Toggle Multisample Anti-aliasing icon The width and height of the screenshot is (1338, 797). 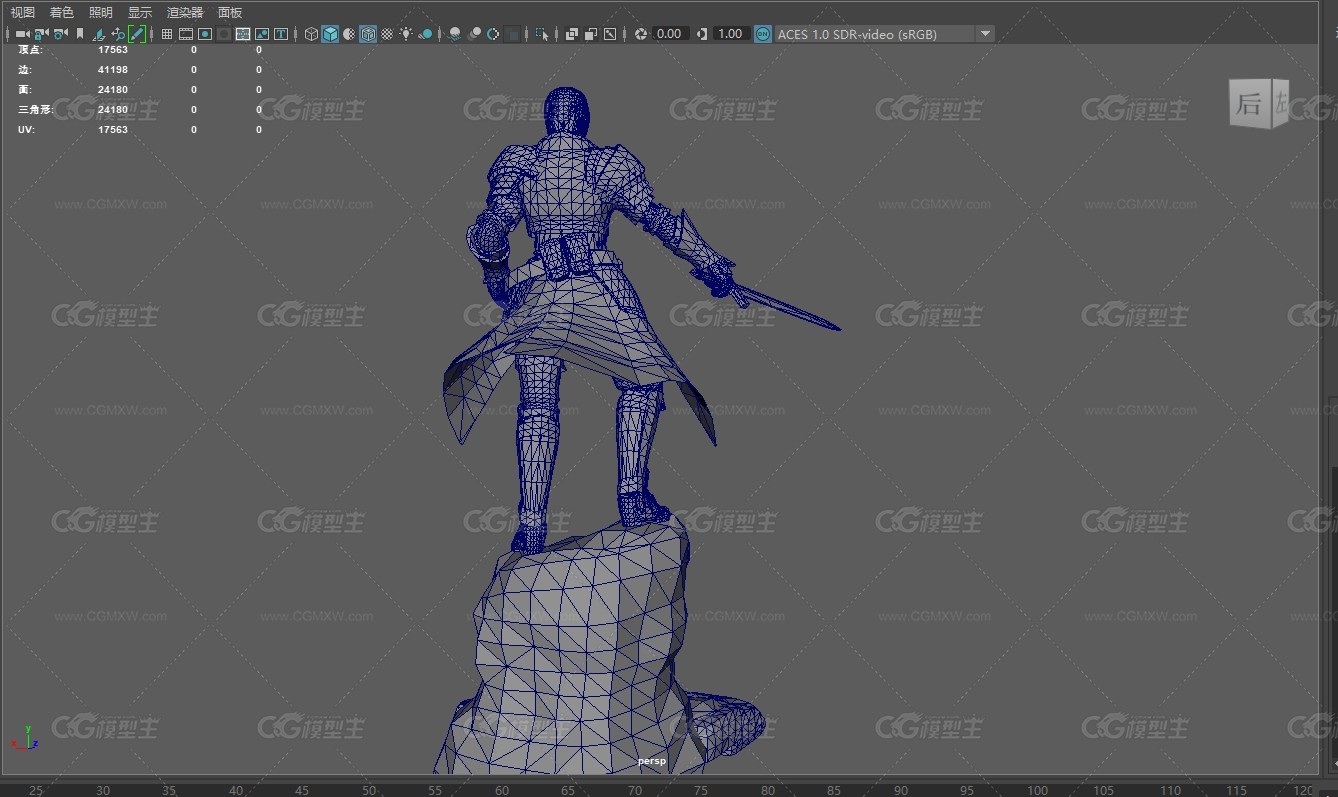(x=493, y=34)
